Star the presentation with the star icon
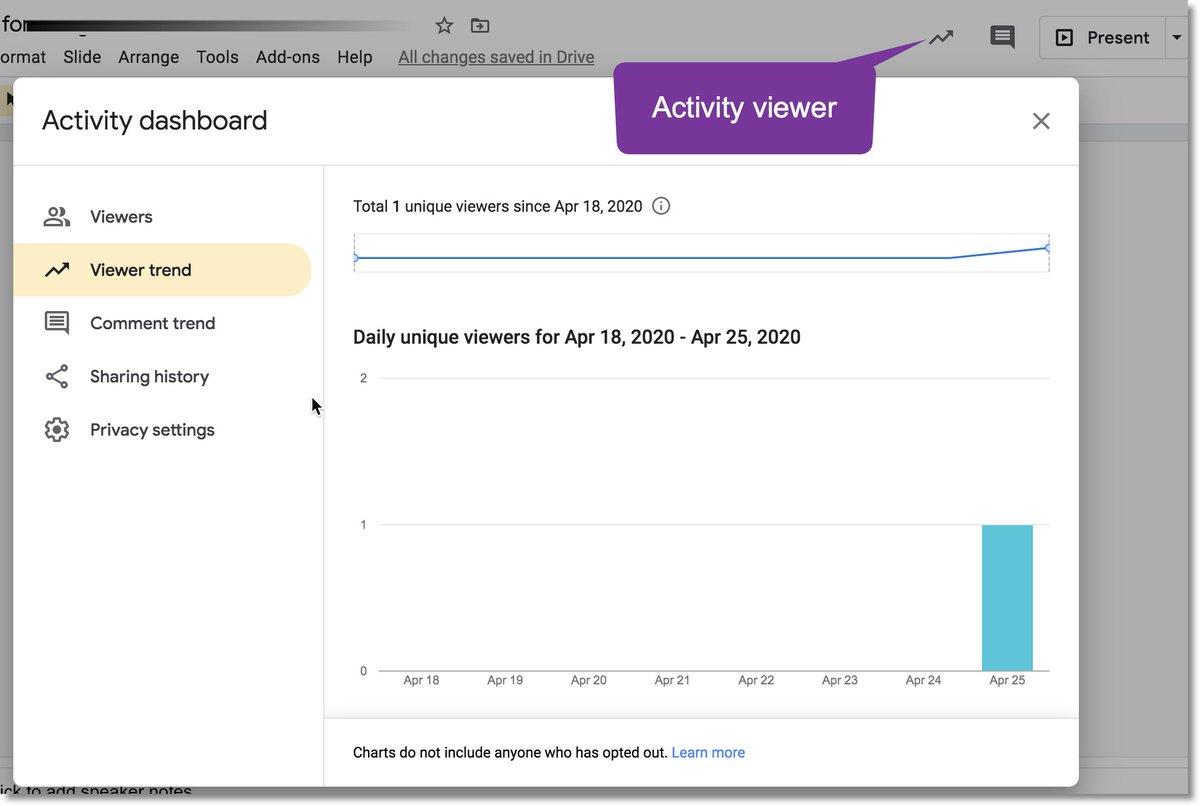This screenshot has width=1200, height=806. (444, 26)
